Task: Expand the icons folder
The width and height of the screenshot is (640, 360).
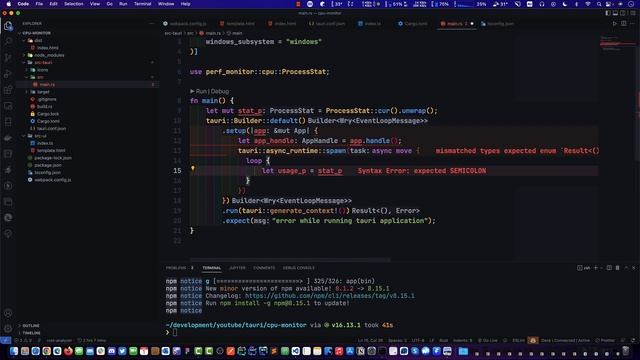Action: pyautogui.click(x=38, y=70)
